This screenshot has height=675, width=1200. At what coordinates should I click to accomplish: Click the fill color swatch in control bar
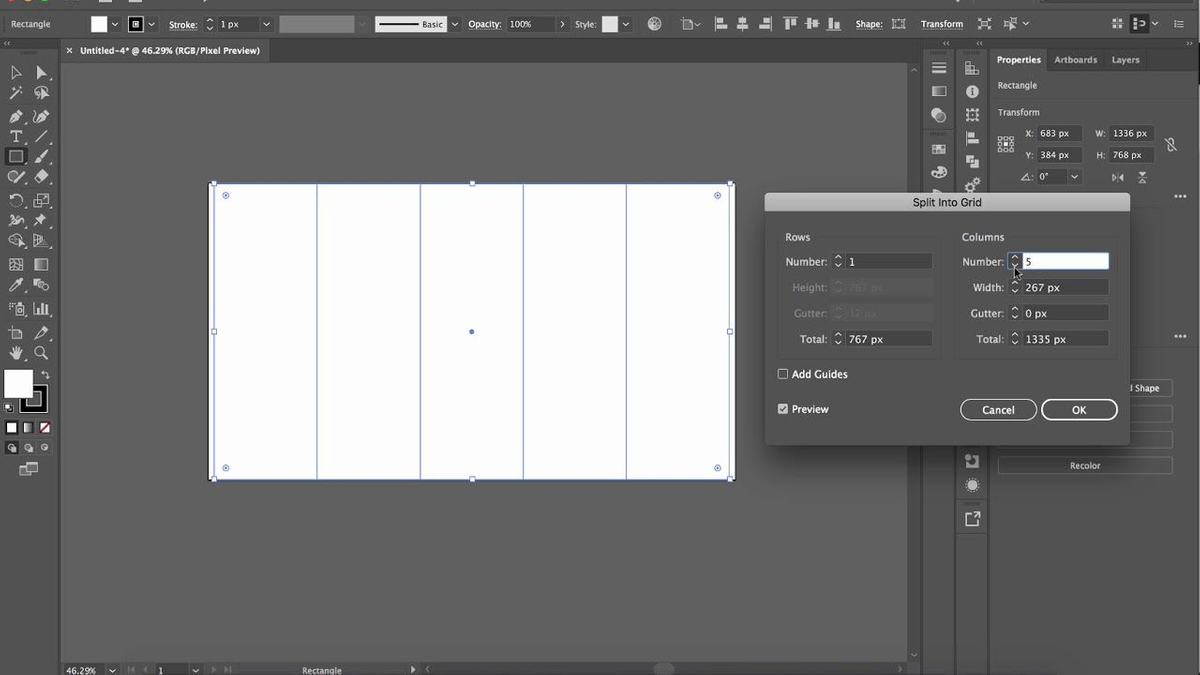point(98,24)
